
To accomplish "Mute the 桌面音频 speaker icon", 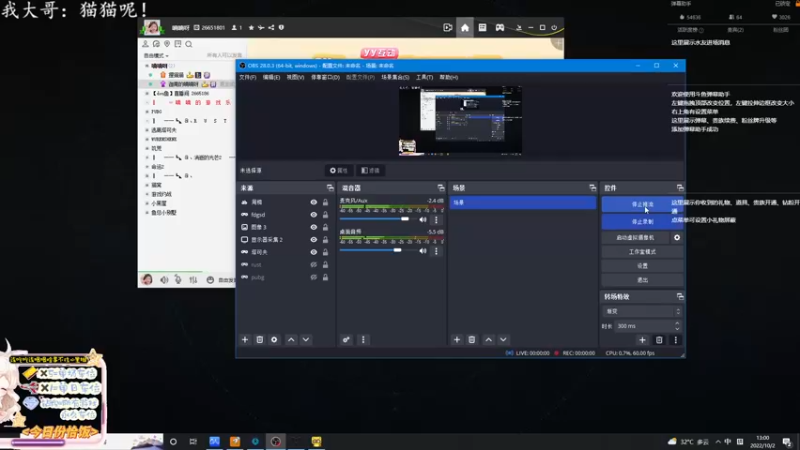I will pyautogui.click(x=423, y=251).
